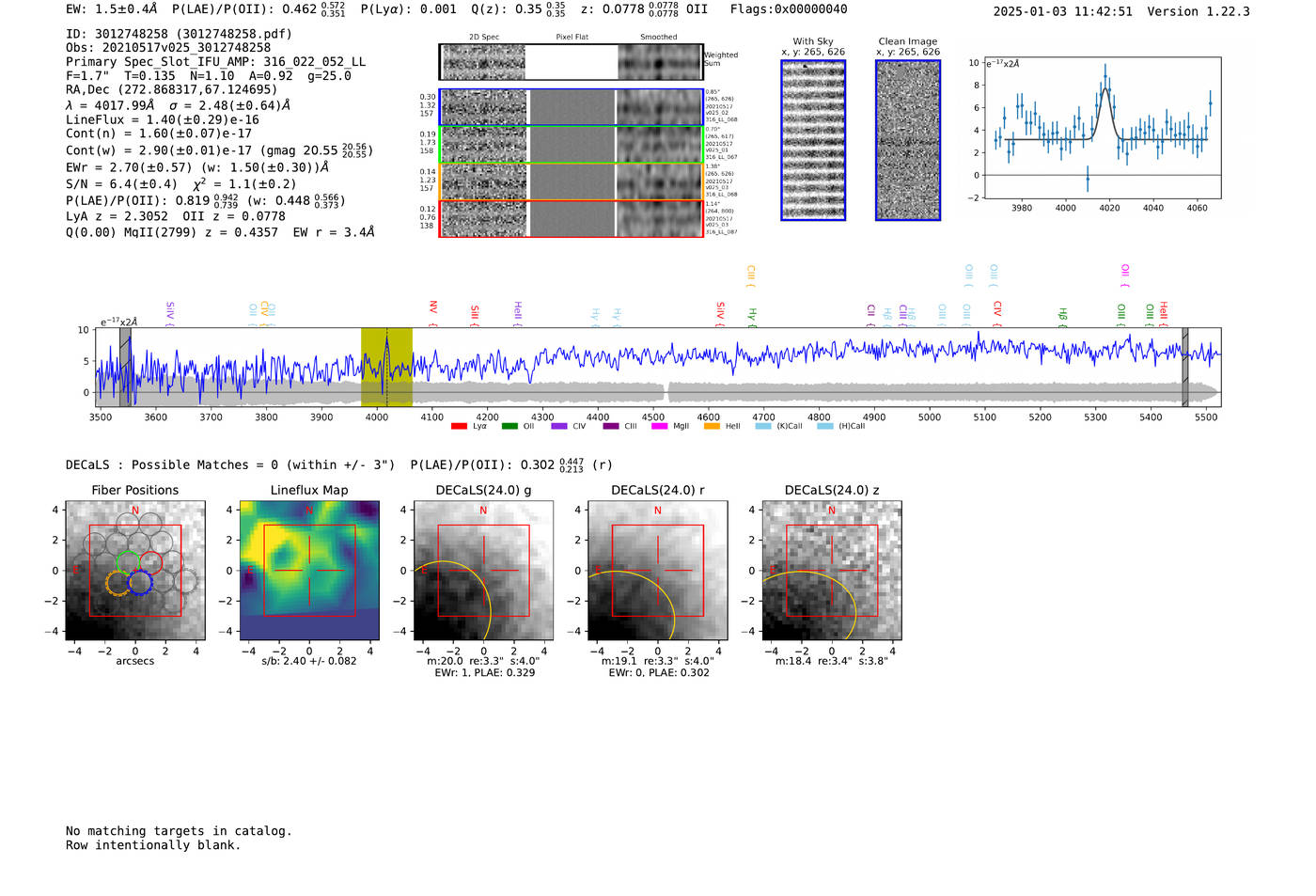This screenshot has width=1316, height=896.
Task: Click the m:18.4 re:3.4" s:3.8" caption
Action: [x=832, y=661]
